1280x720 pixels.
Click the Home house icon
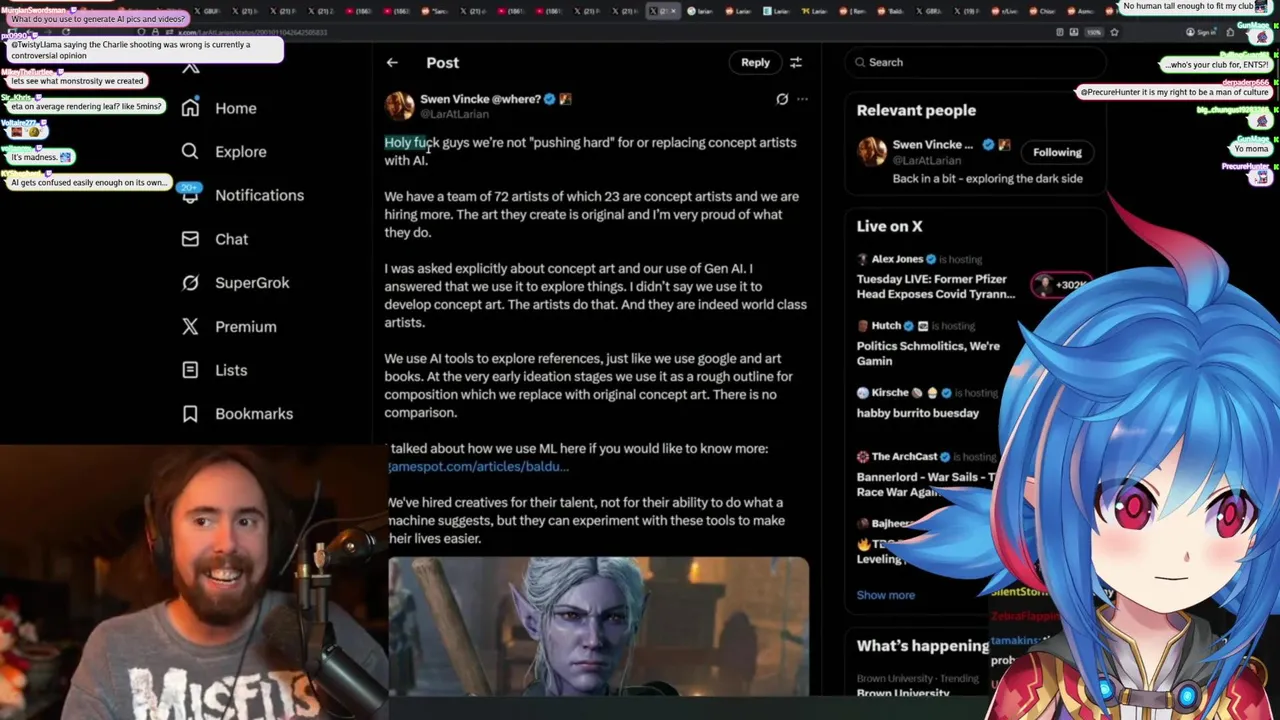[190, 108]
